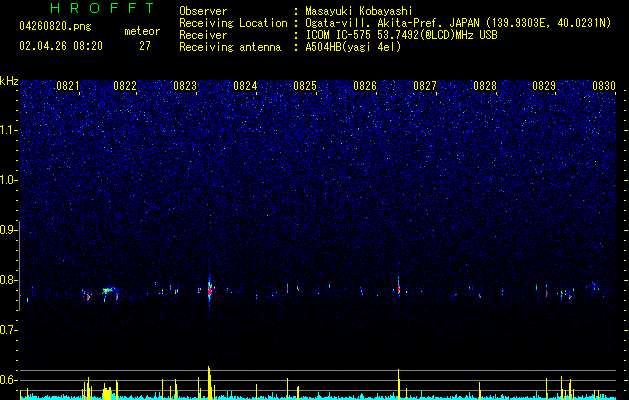629x400 pixels.
Task: Click the meteor echo just before 0827
Action: 398,287
